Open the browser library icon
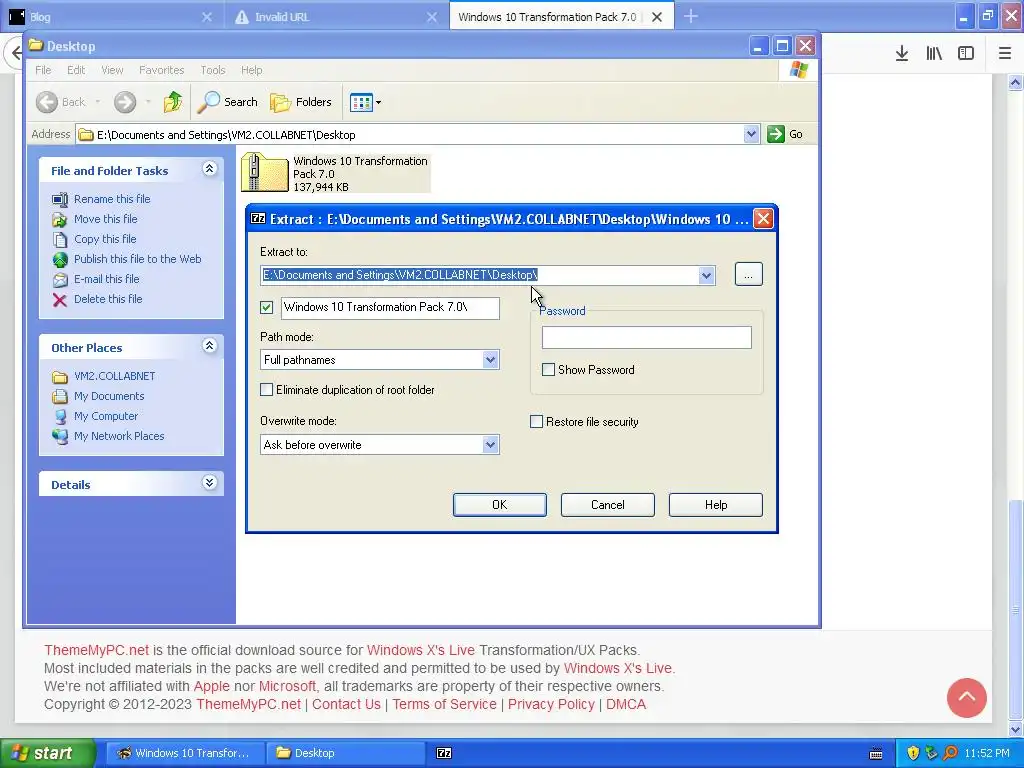The width and height of the screenshot is (1024, 768). point(934,54)
